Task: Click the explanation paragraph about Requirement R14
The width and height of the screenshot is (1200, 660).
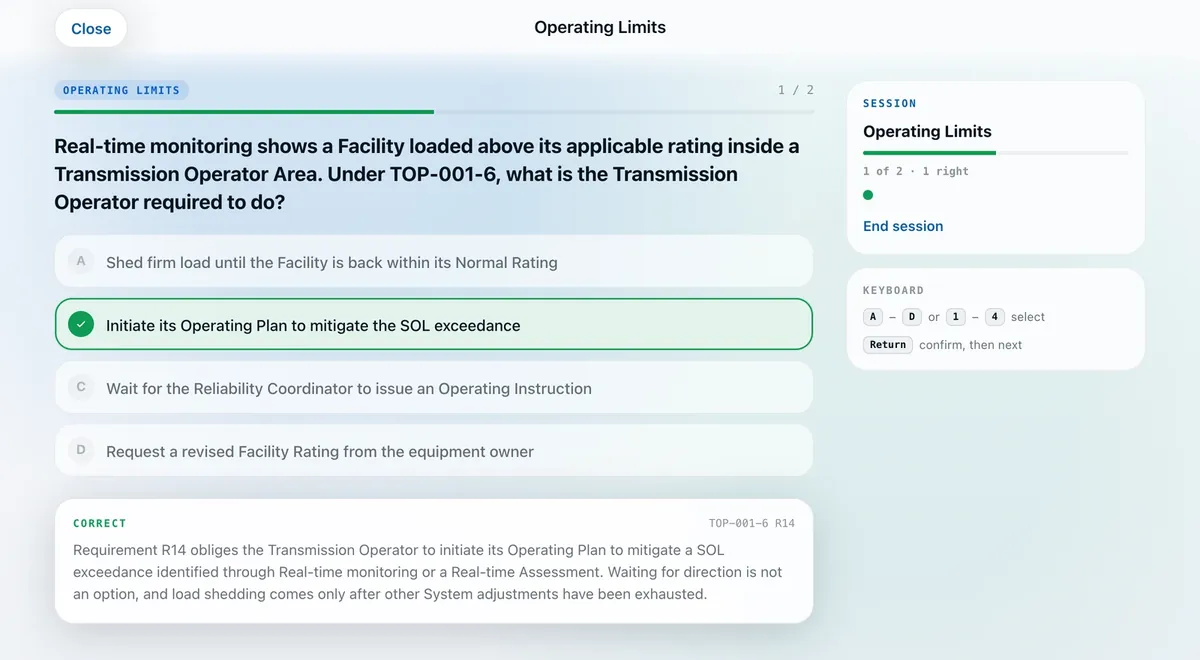Action: coord(428,572)
